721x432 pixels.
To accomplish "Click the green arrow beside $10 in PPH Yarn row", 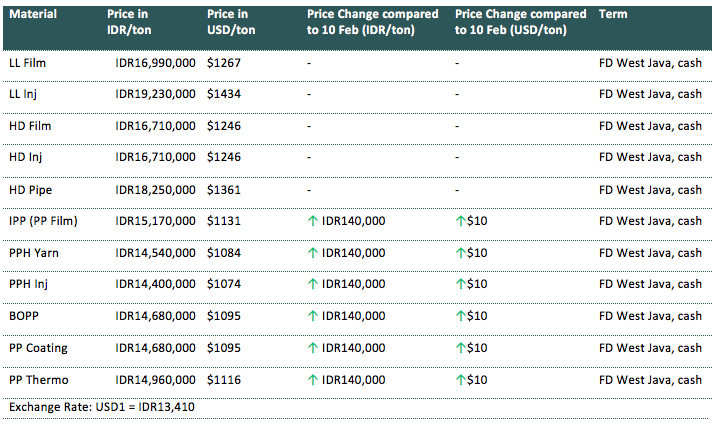I will 460,252.
